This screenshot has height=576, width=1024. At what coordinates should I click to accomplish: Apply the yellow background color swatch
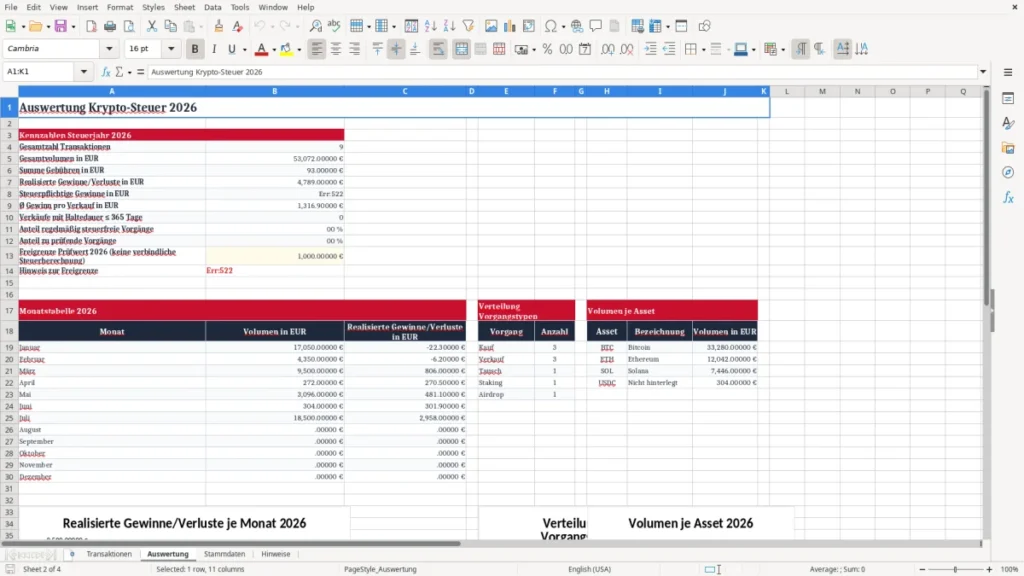pyautogui.click(x=286, y=49)
